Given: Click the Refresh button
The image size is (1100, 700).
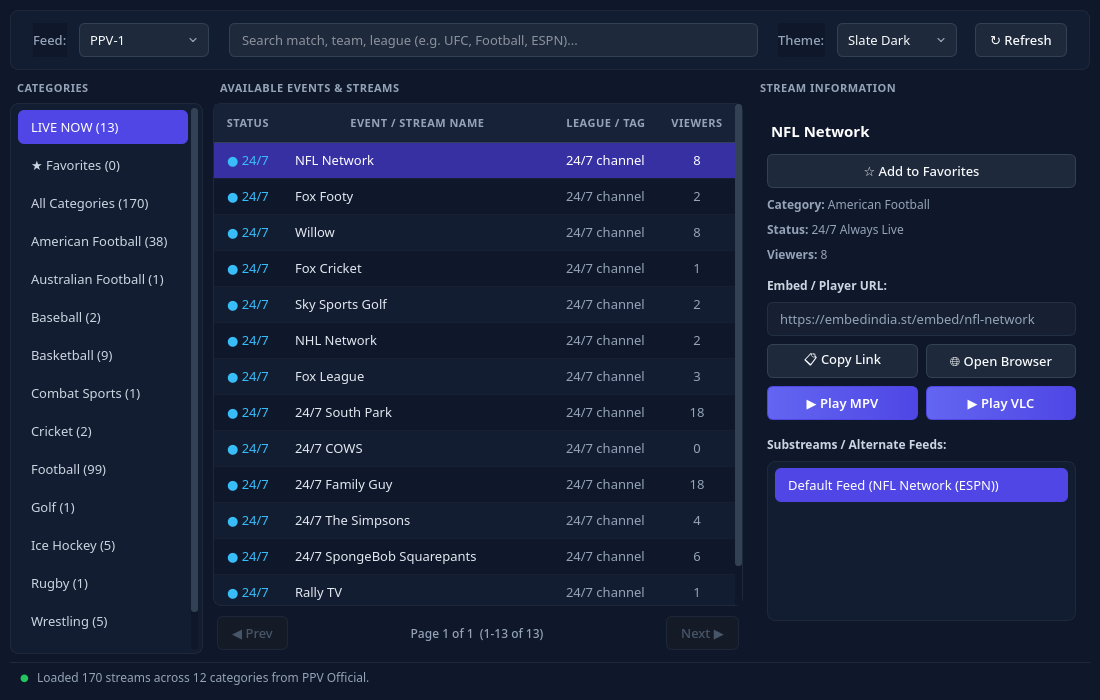Looking at the screenshot, I should click(1021, 40).
